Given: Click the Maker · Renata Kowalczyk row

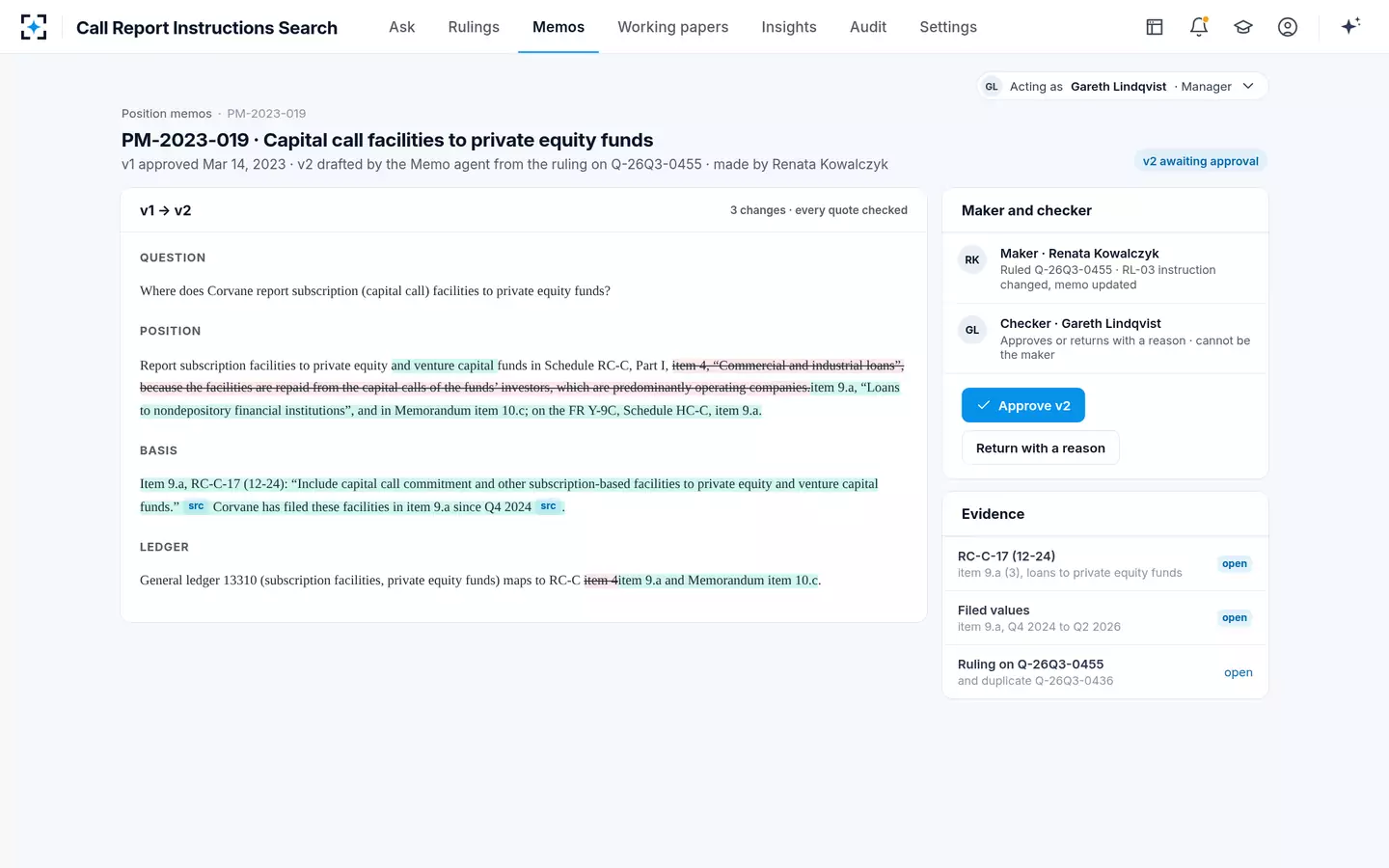Looking at the screenshot, I should point(1105,268).
